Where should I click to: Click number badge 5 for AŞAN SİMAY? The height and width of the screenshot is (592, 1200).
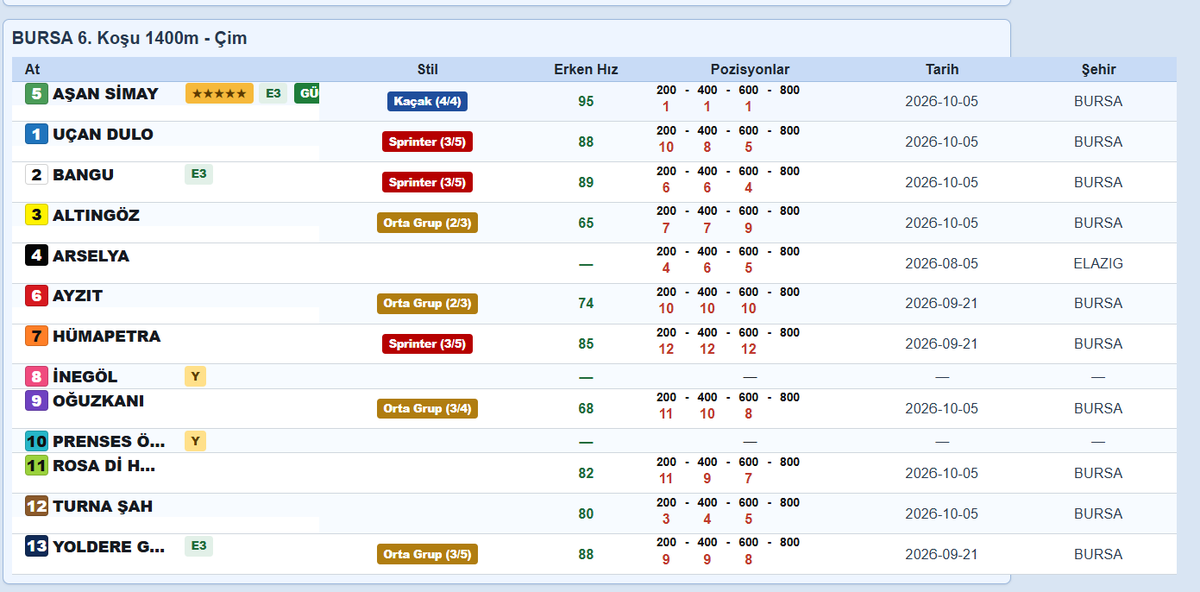point(37,94)
